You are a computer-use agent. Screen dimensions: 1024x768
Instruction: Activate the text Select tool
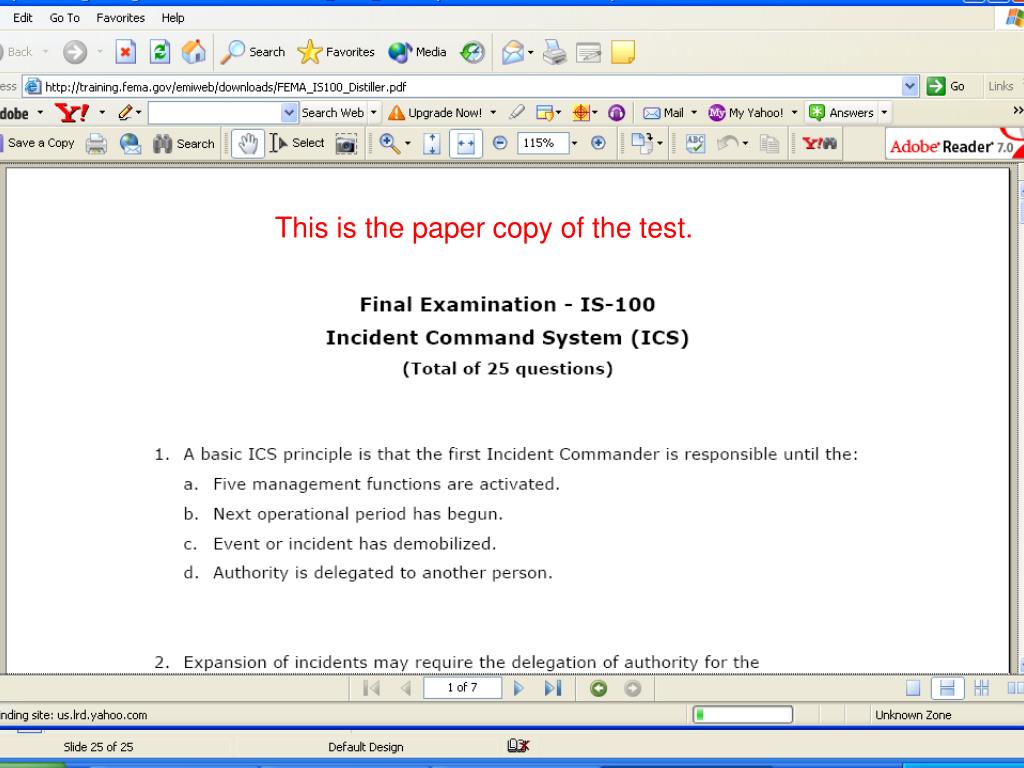298,143
